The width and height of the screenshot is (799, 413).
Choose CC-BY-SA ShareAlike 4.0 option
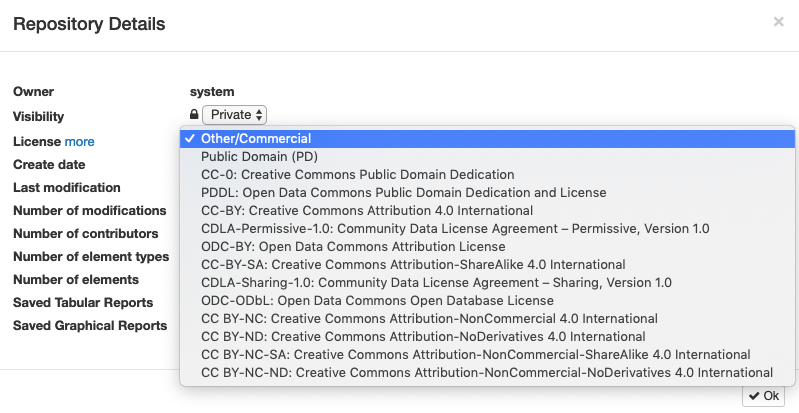tap(487, 265)
